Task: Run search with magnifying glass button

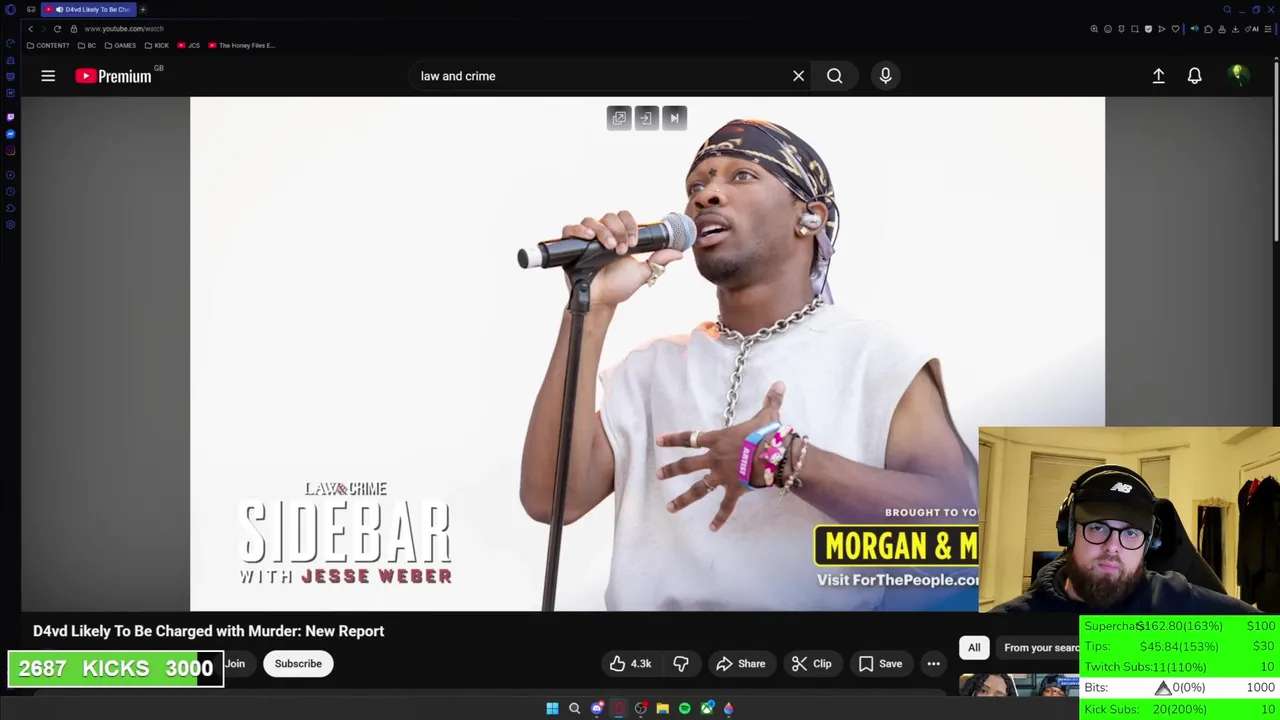Action: [x=834, y=76]
